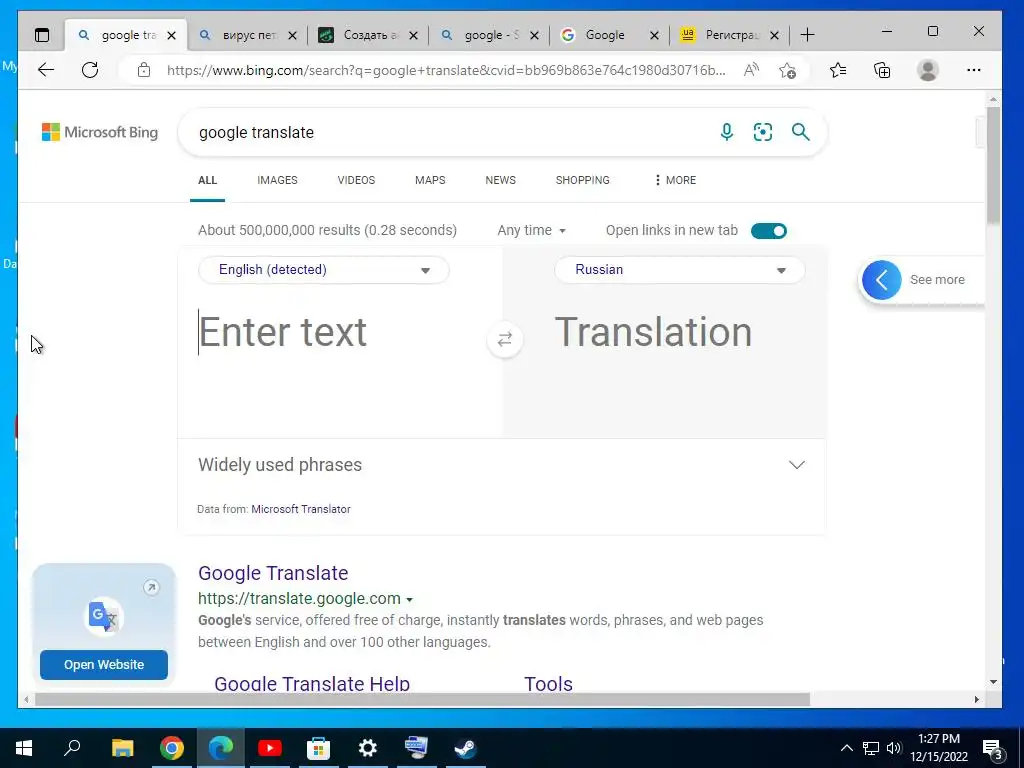
Task: Click the Google Translate app thumbnail icon
Action: [x=104, y=616]
